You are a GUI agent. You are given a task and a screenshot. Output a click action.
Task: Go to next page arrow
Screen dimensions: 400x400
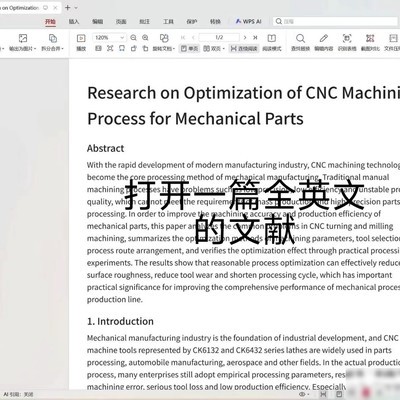pyautogui.click(x=245, y=38)
